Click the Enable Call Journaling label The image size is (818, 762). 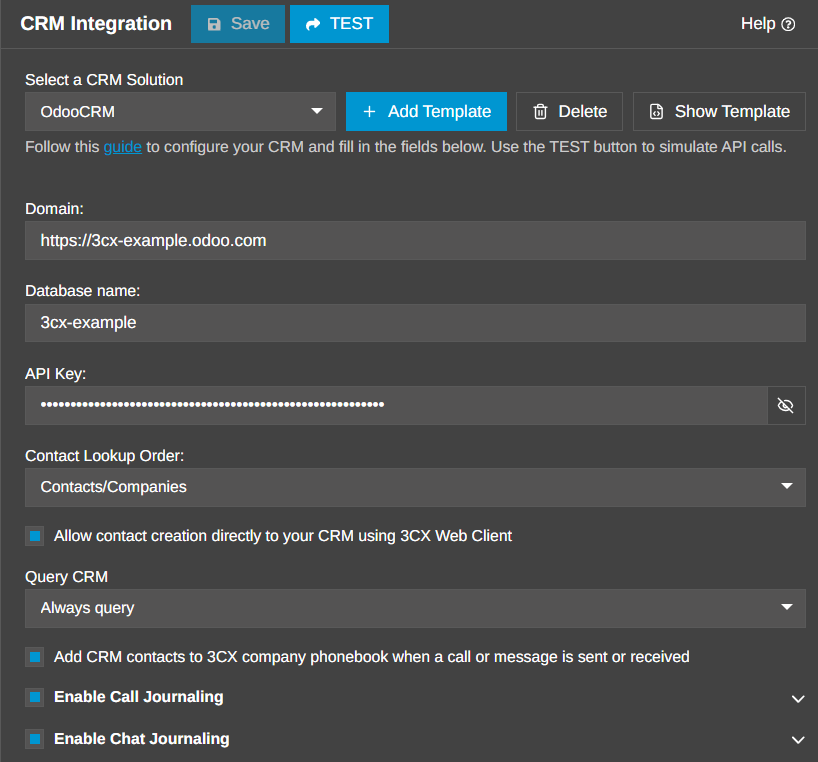(139, 697)
